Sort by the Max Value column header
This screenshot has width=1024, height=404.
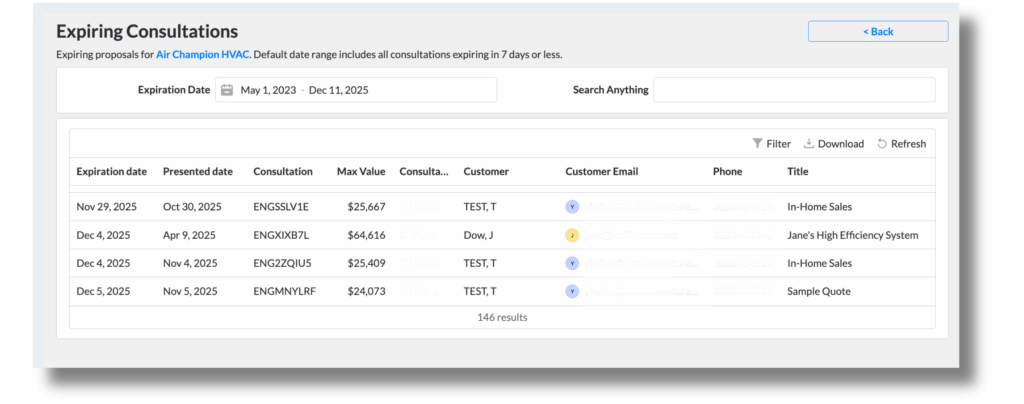[x=360, y=172]
